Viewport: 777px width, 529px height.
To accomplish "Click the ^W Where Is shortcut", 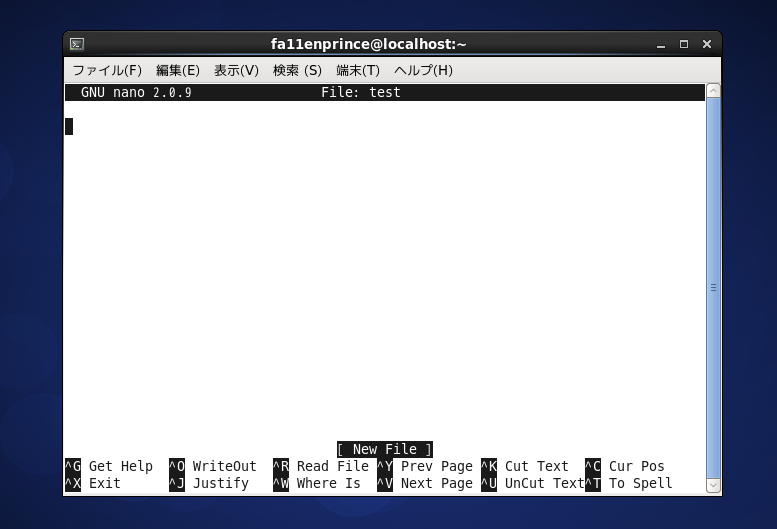I will click(x=317, y=483).
